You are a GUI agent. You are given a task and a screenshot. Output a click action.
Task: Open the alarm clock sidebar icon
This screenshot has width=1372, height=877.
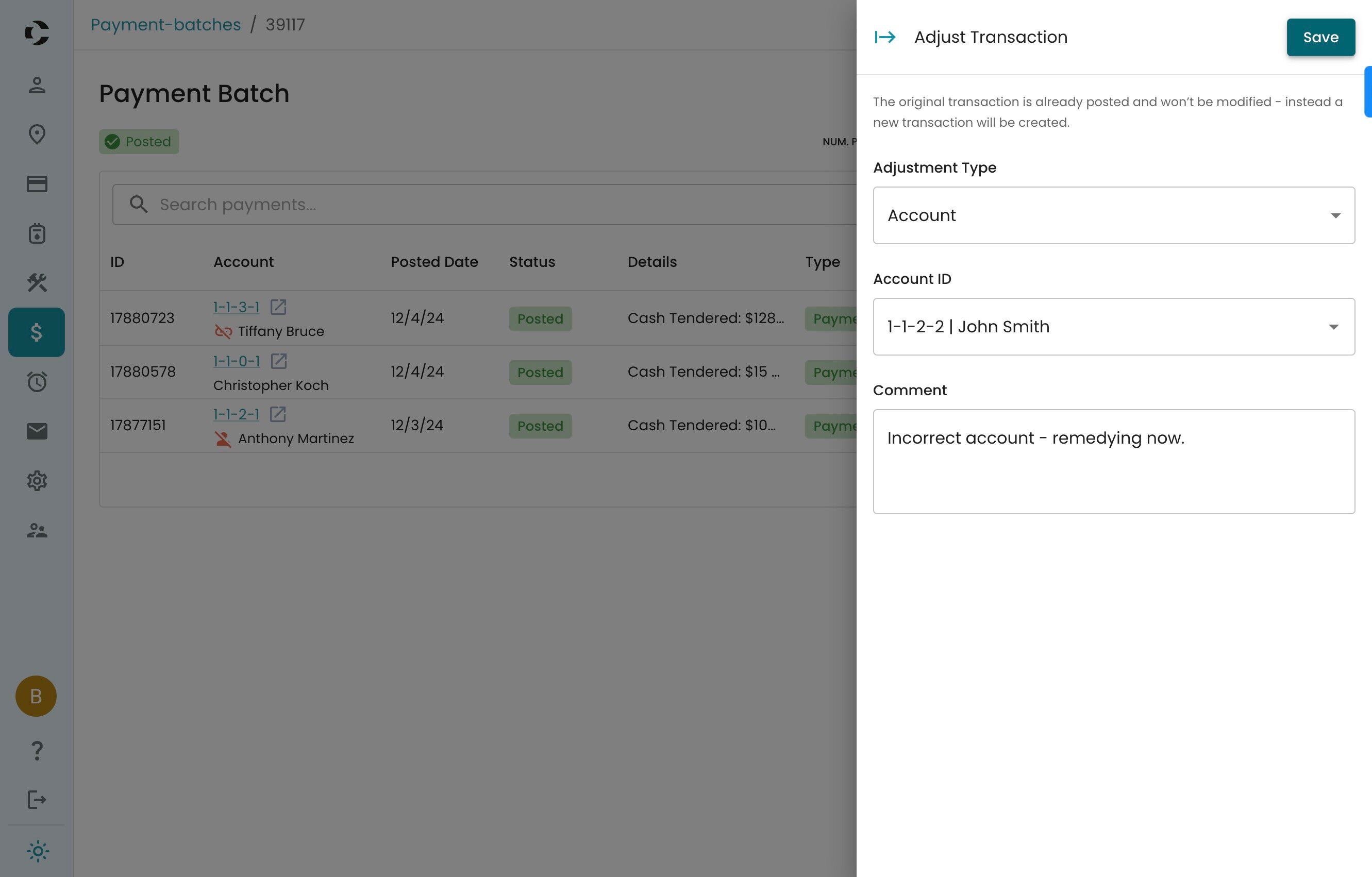coord(37,381)
